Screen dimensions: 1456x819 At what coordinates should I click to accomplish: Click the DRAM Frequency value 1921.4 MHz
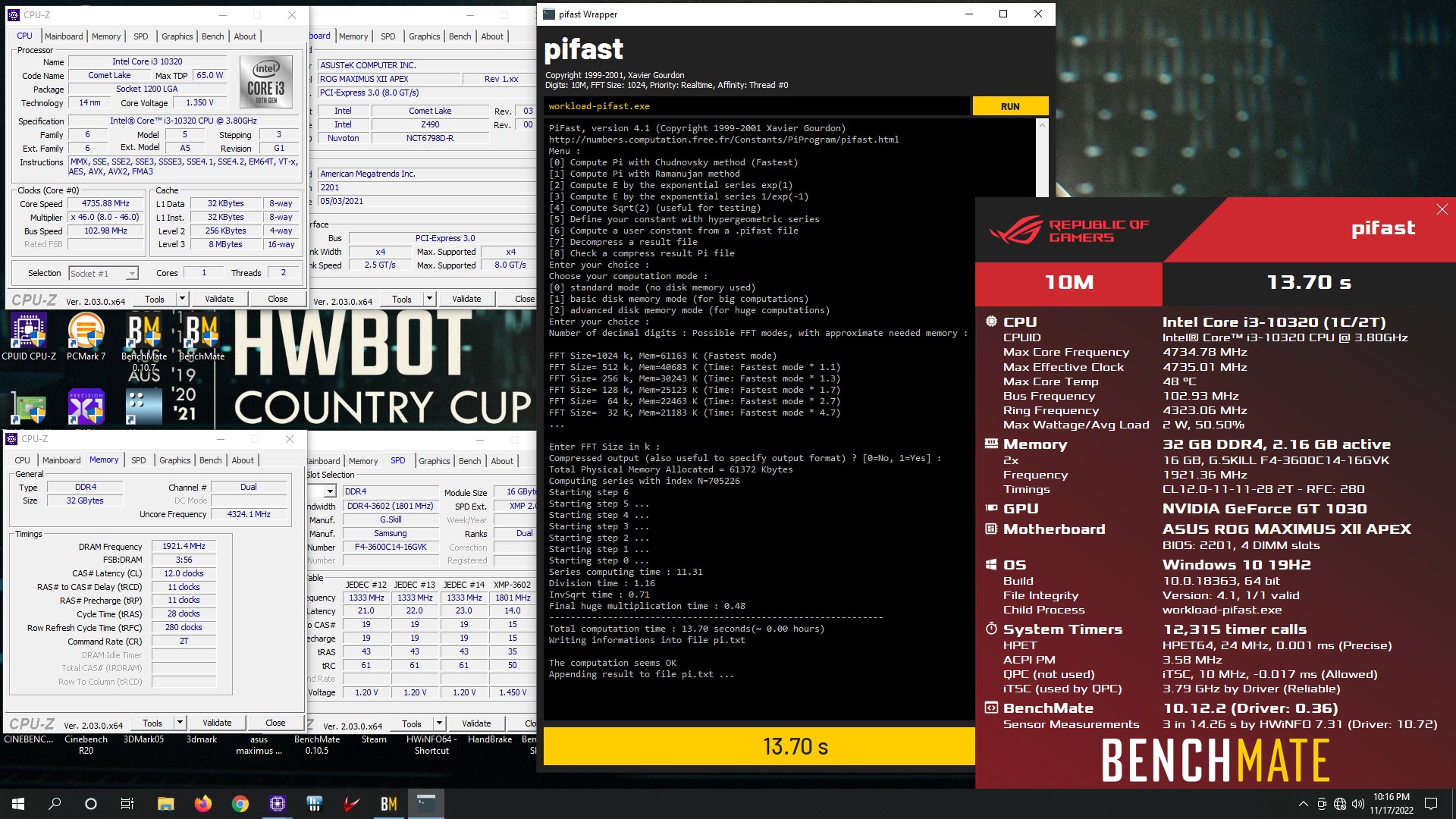(x=184, y=546)
